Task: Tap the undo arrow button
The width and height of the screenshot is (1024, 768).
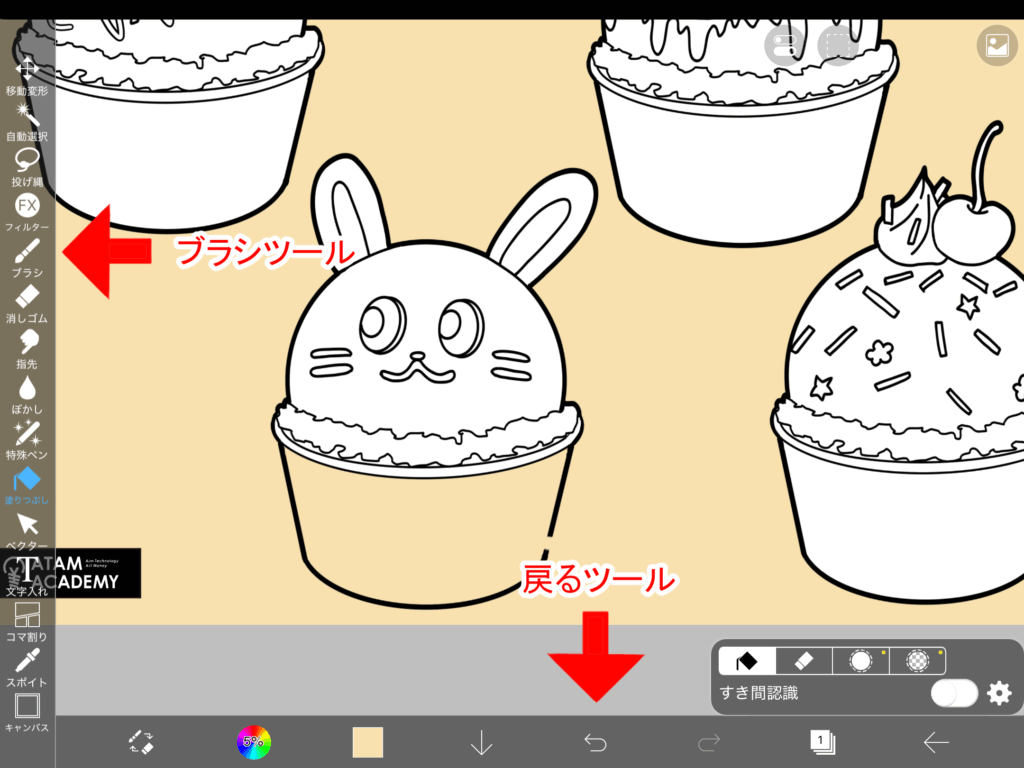Action: (x=595, y=742)
